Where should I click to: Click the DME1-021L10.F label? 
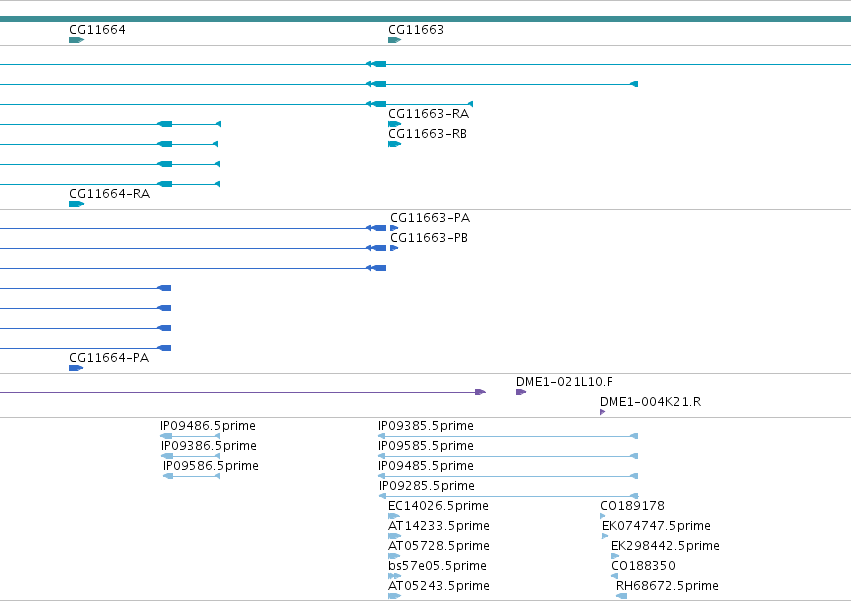pos(564,382)
